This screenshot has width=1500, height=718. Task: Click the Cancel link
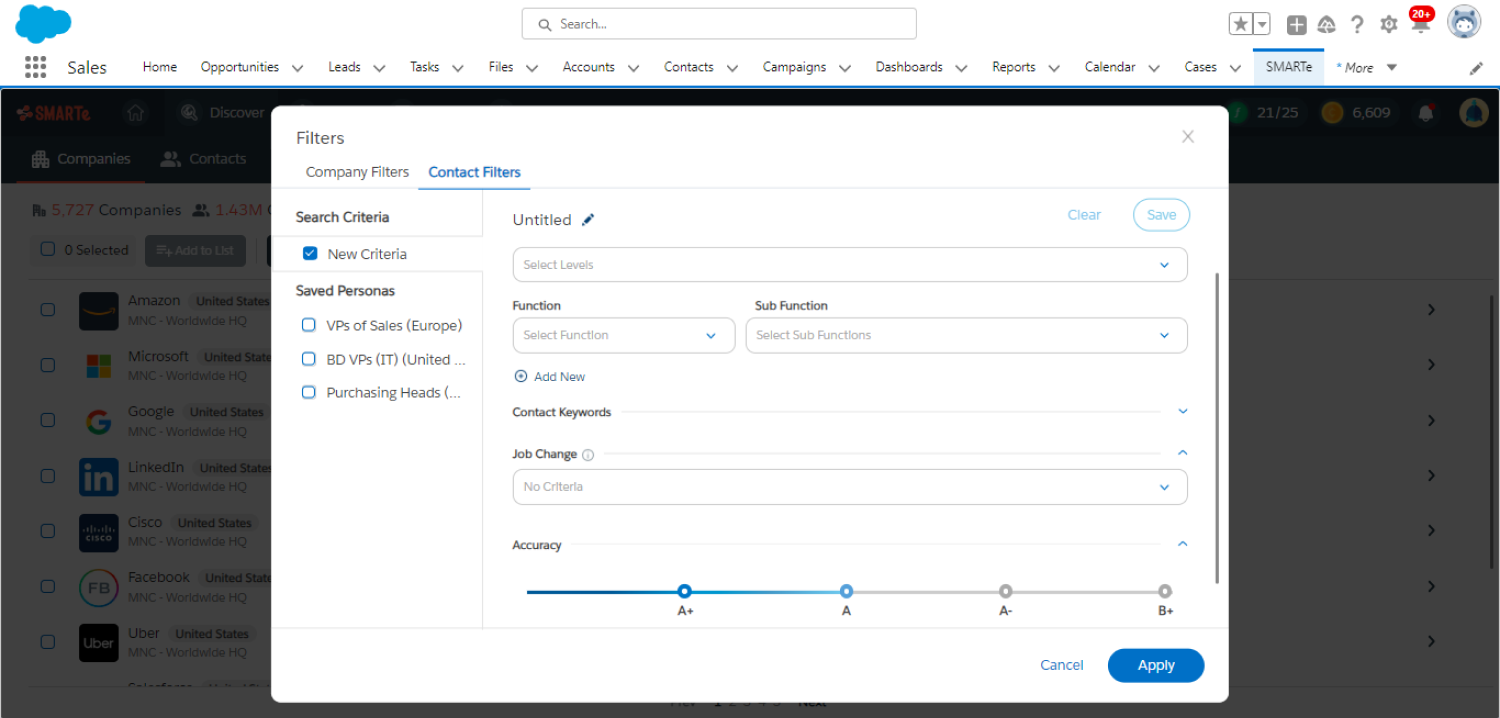pyautogui.click(x=1061, y=665)
